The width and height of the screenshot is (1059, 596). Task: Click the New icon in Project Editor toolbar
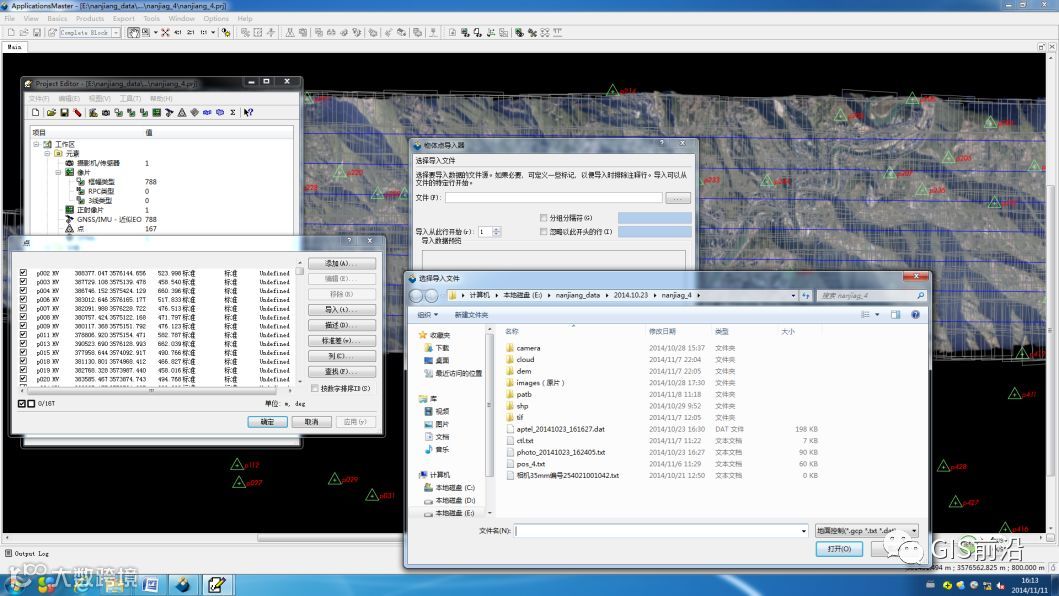click(x=36, y=113)
